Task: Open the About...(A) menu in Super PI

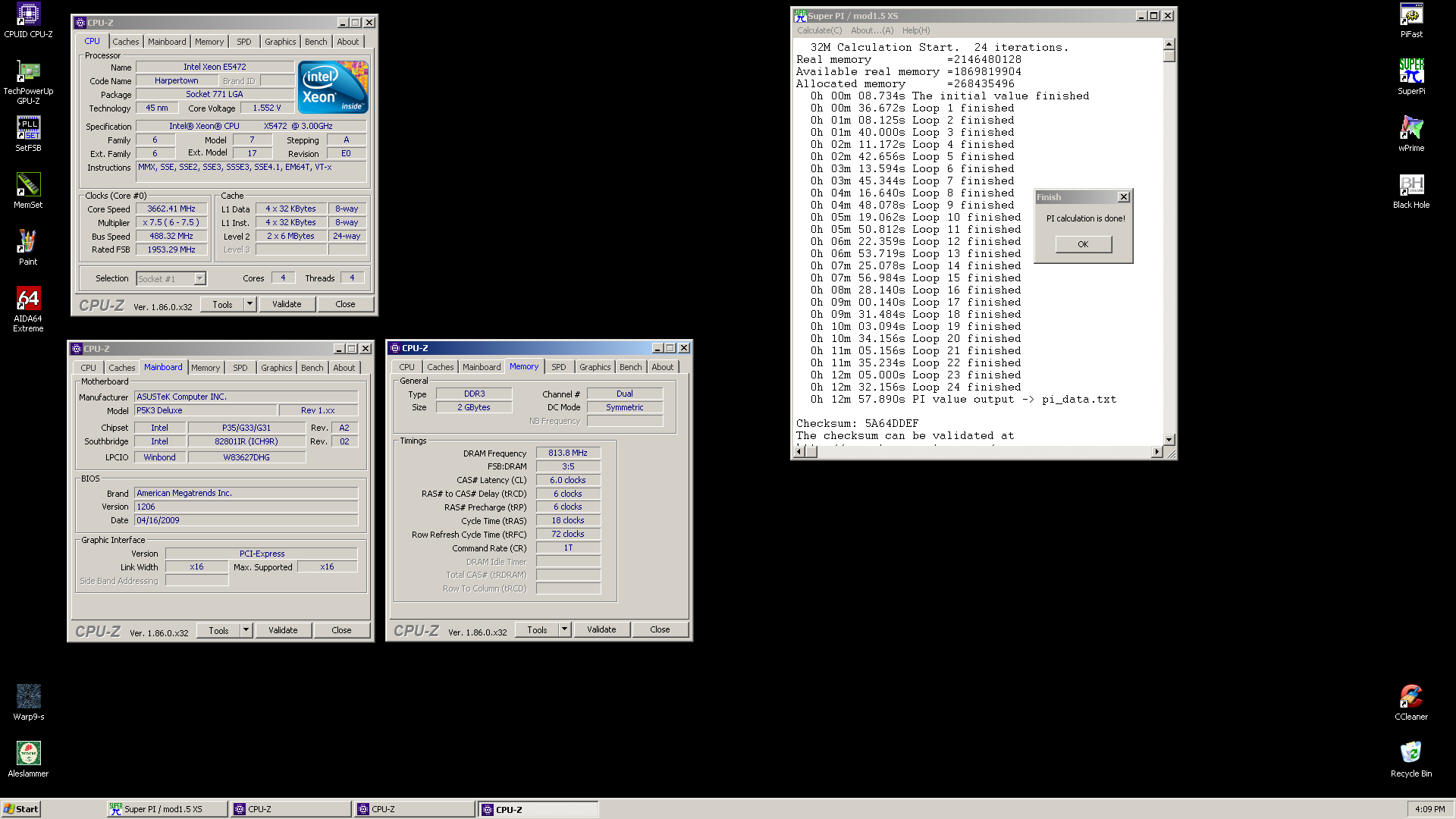Action: tap(872, 30)
